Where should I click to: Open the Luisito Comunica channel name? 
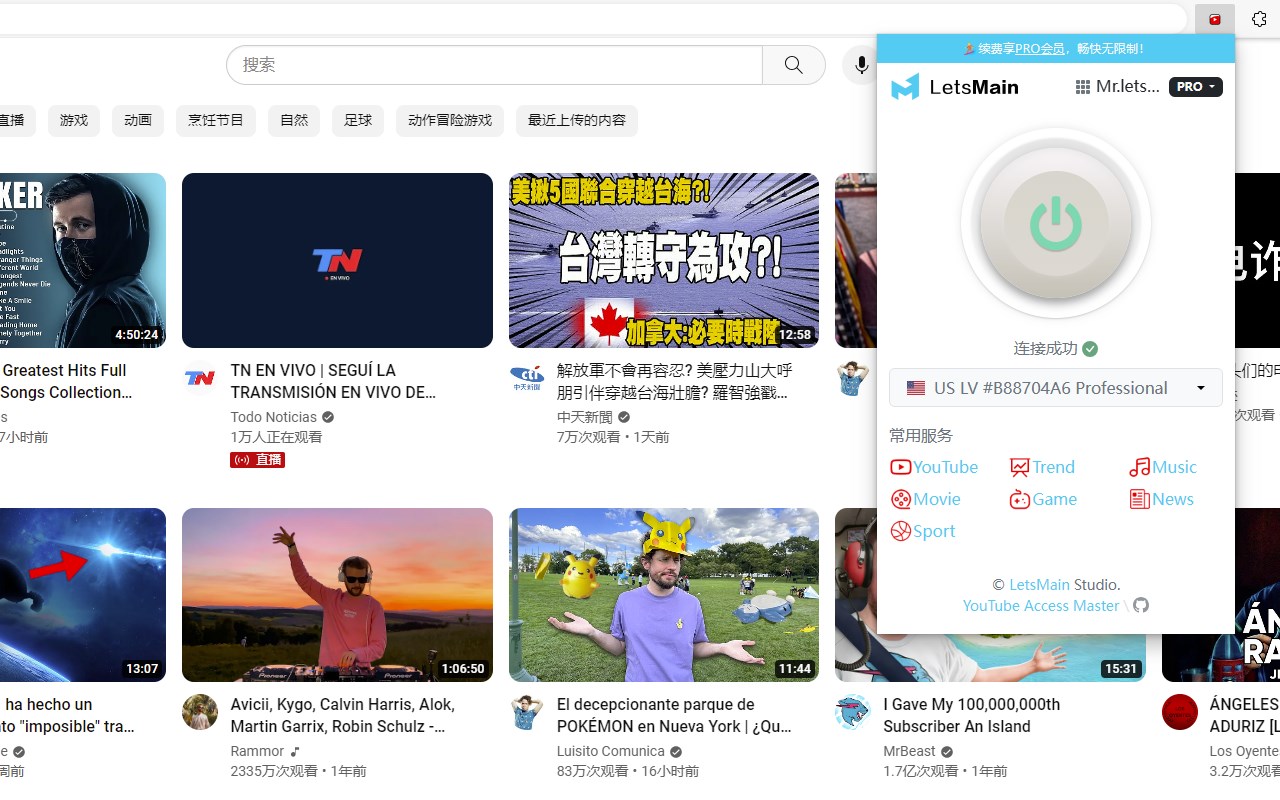(x=611, y=751)
